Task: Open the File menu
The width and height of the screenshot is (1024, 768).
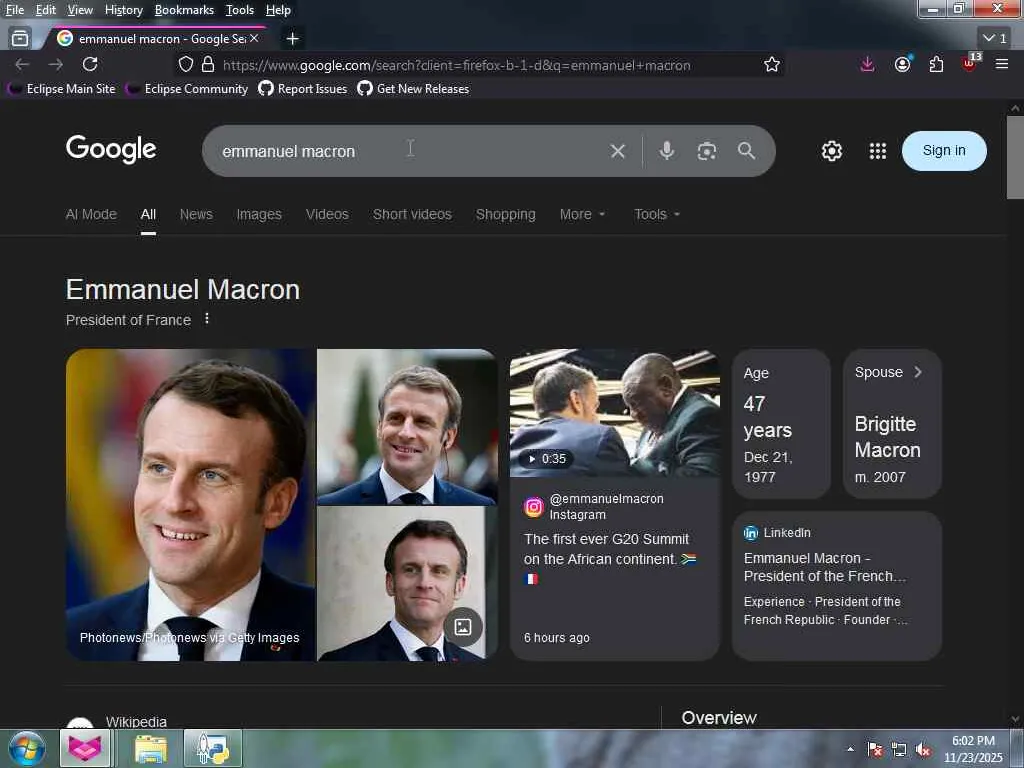Action: 14,10
